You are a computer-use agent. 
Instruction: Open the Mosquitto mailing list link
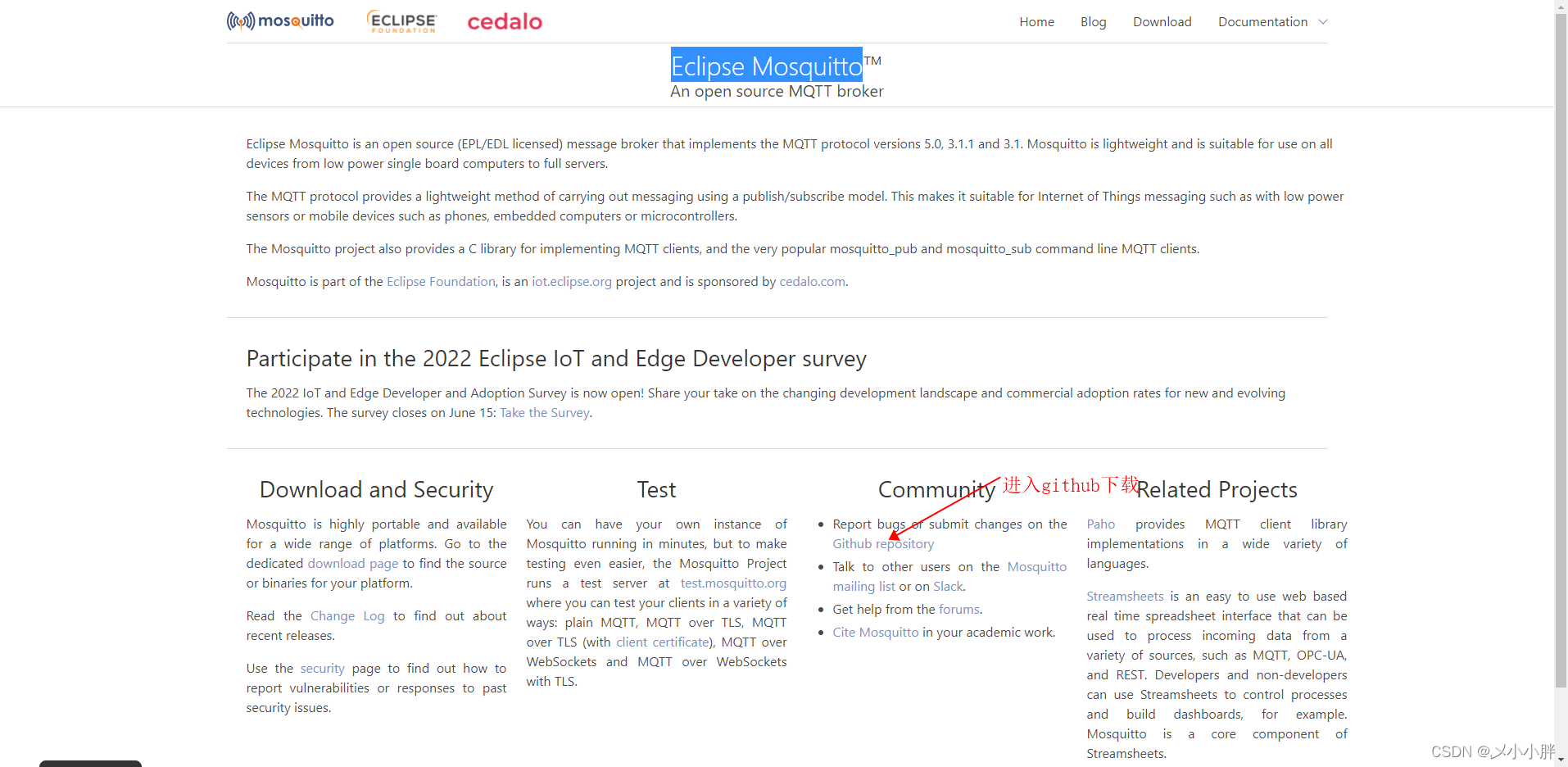pos(949,576)
